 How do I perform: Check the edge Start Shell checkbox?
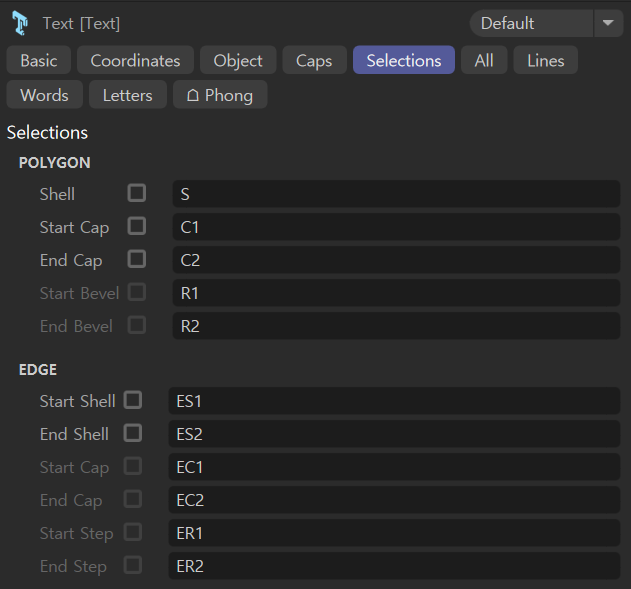coord(133,400)
